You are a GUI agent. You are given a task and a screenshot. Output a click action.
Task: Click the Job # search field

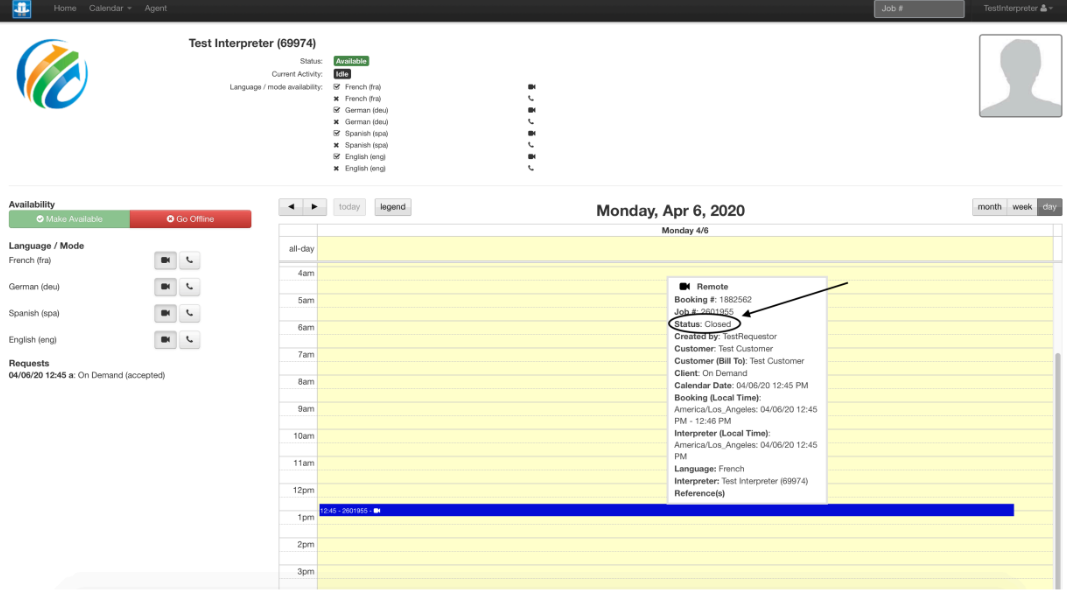point(919,9)
